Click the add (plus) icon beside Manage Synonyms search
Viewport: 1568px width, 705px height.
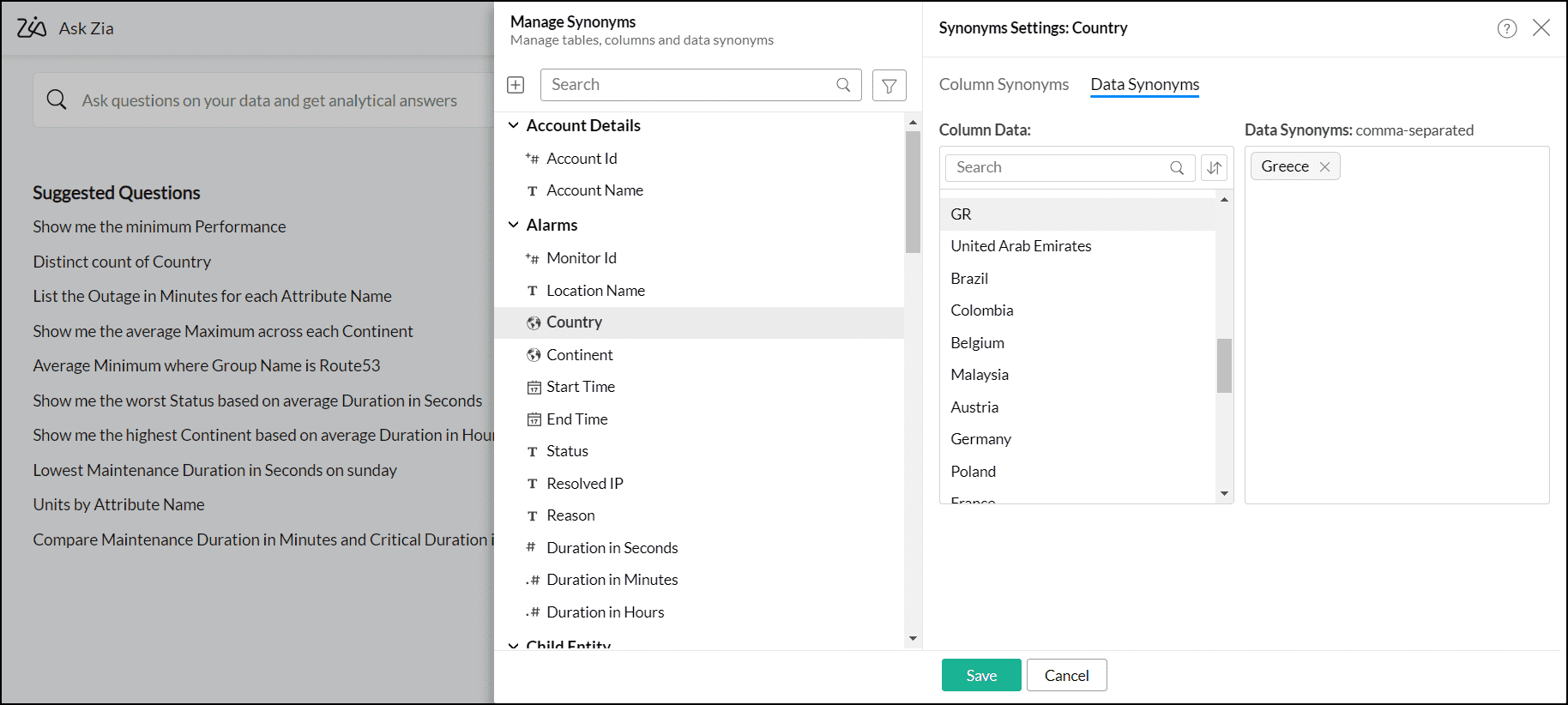pyautogui.click(x=516, y=85)
